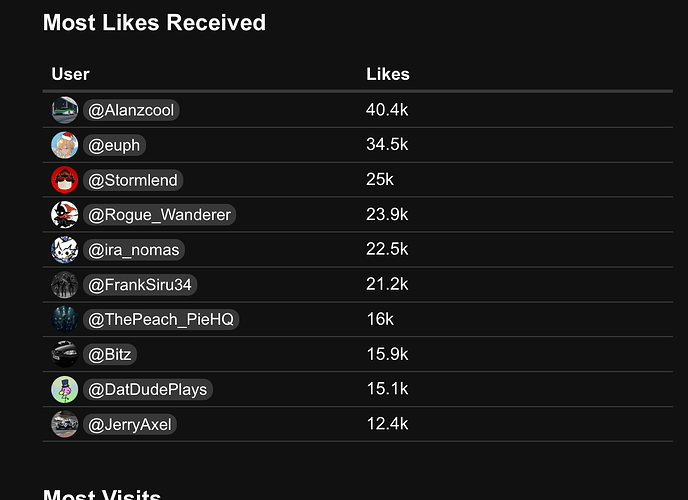This screenshot has height=500, width=688.
Task: Click FrankSiru34's avatar icon
Action: coord(65,285)
